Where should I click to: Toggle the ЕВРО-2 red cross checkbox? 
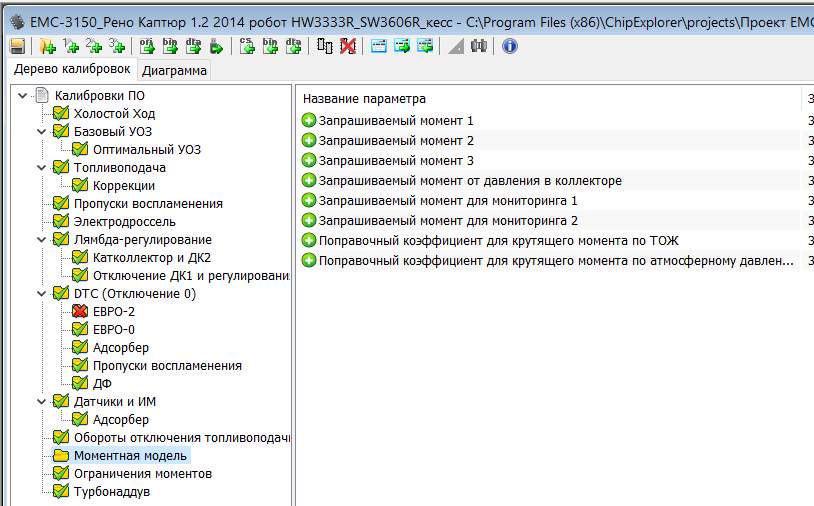pos(80,312)
